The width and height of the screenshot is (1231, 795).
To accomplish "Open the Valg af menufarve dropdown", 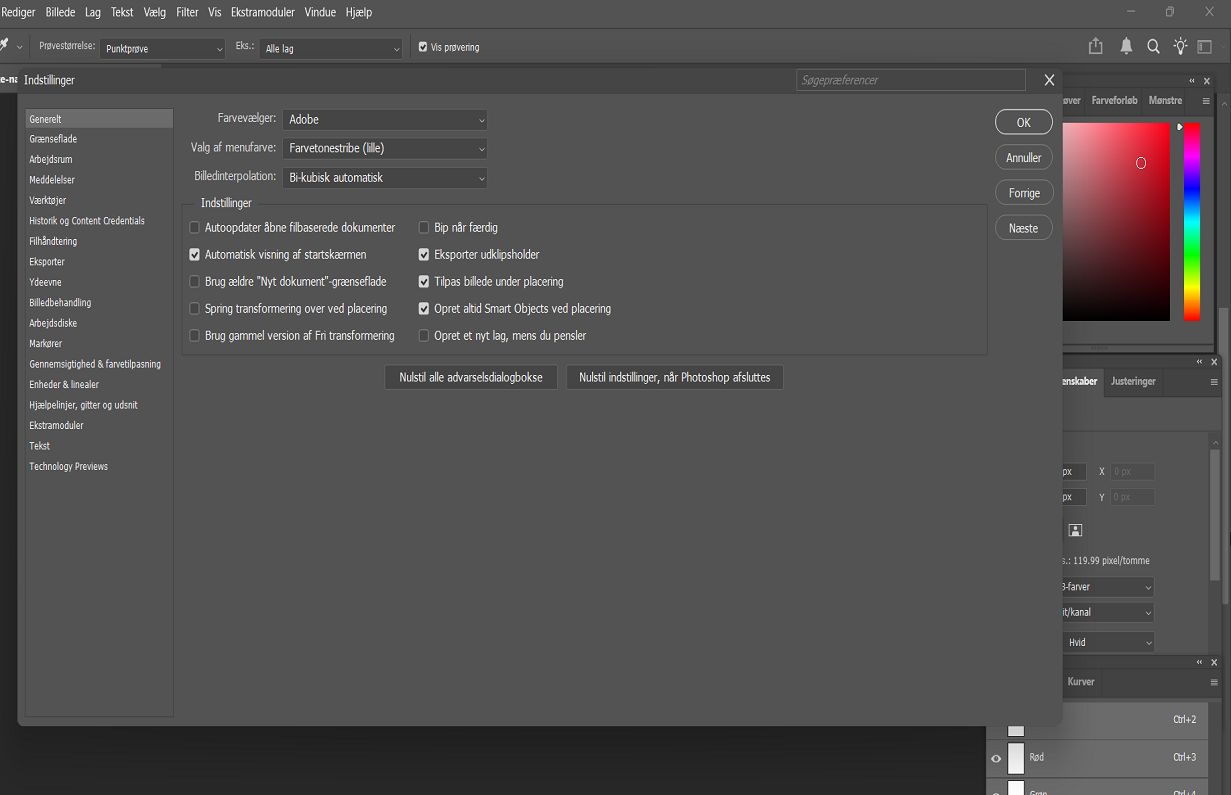I will (x=385, y=148).
